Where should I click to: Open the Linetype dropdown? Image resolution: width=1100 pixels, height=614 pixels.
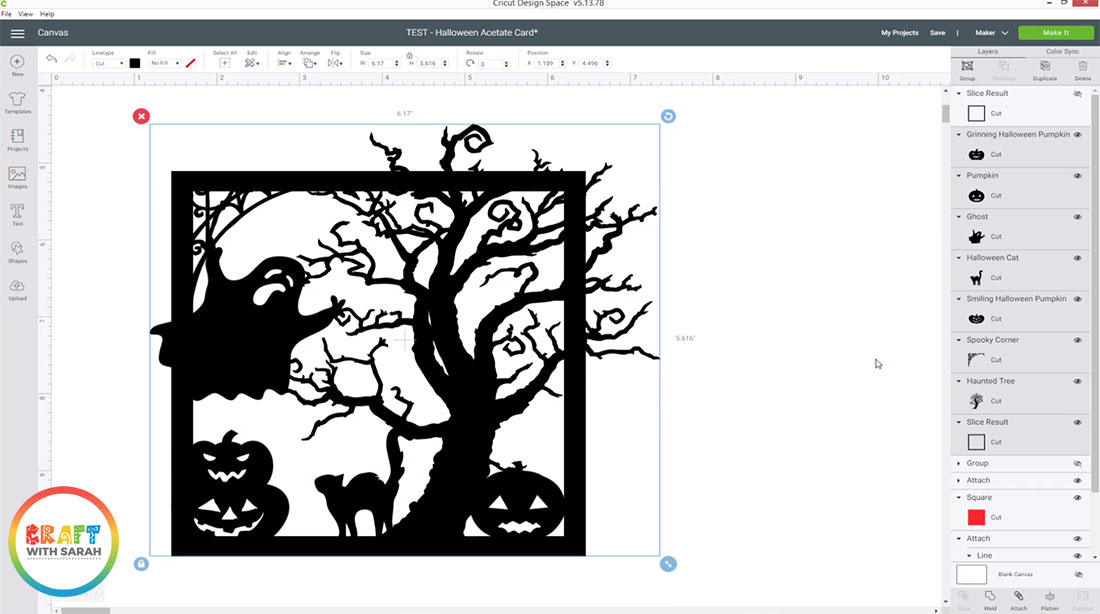point(108,63)
